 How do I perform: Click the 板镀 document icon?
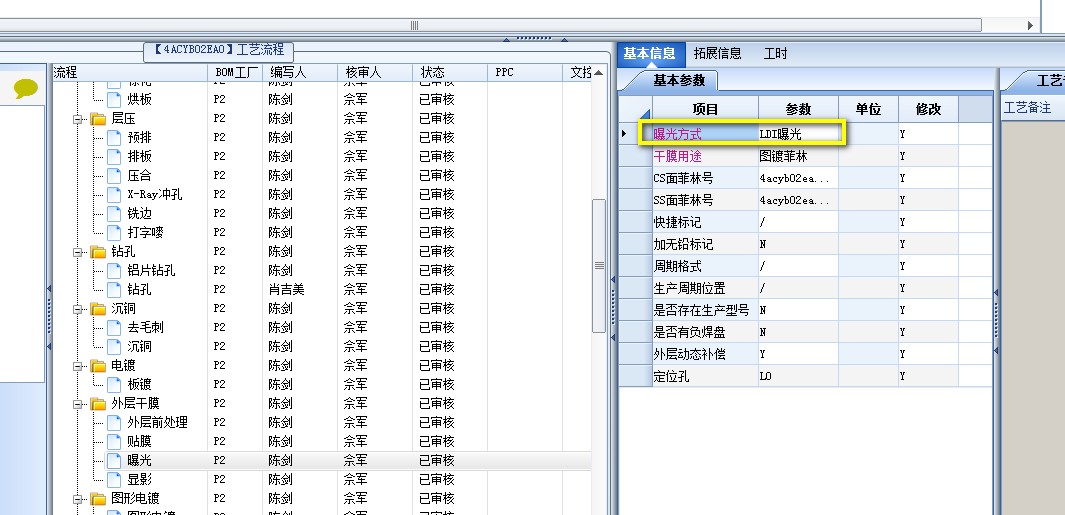coord(114,385)
